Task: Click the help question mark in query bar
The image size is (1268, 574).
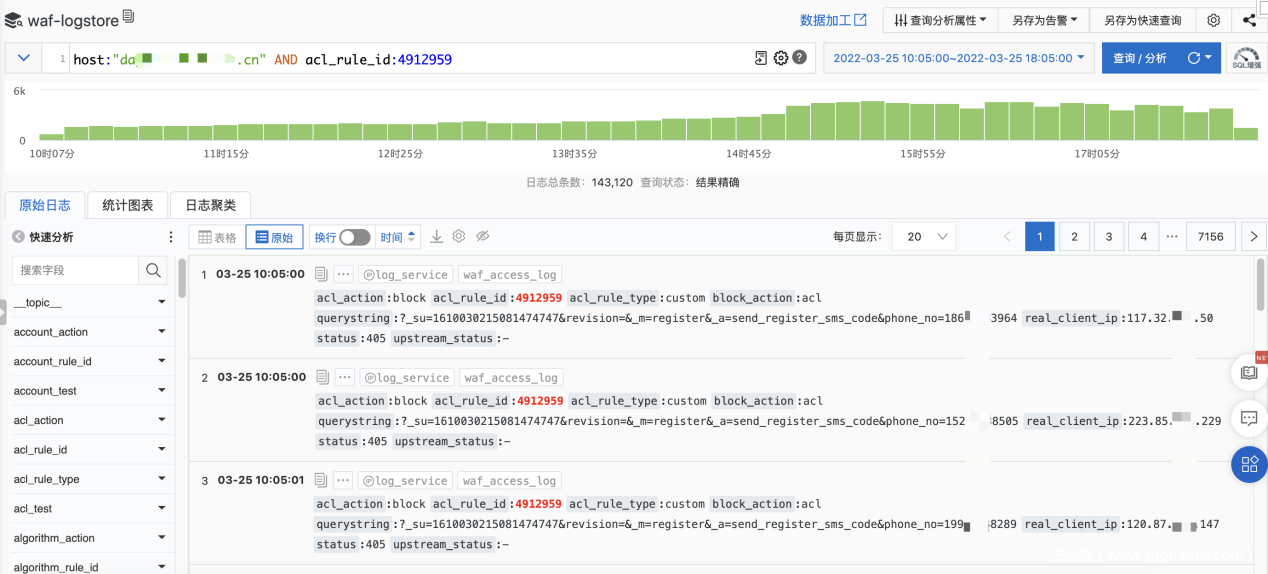Action: (800, 58)
